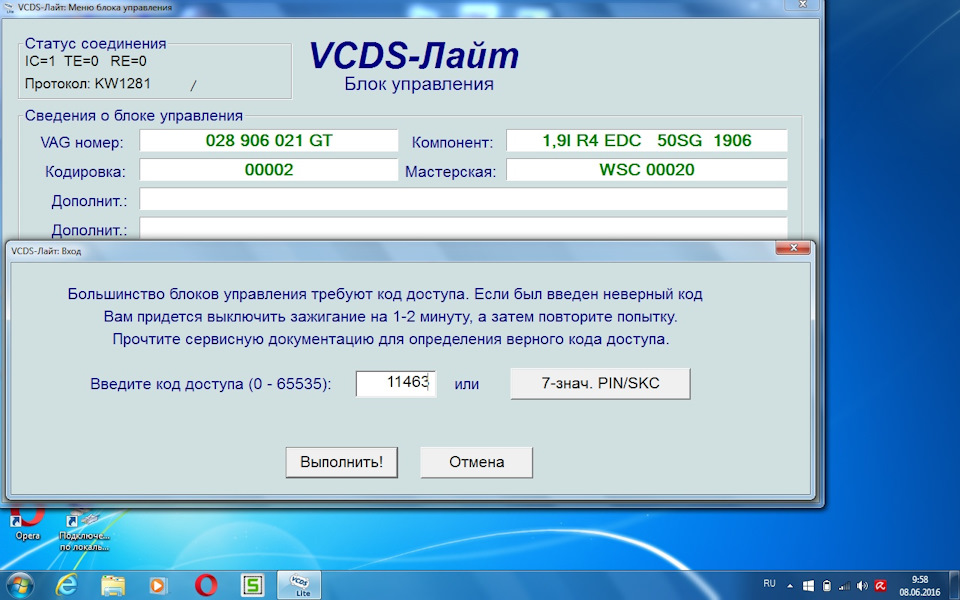
Task: Click the Мастерская value WSC 00020
Action: [x=647, y=170]
